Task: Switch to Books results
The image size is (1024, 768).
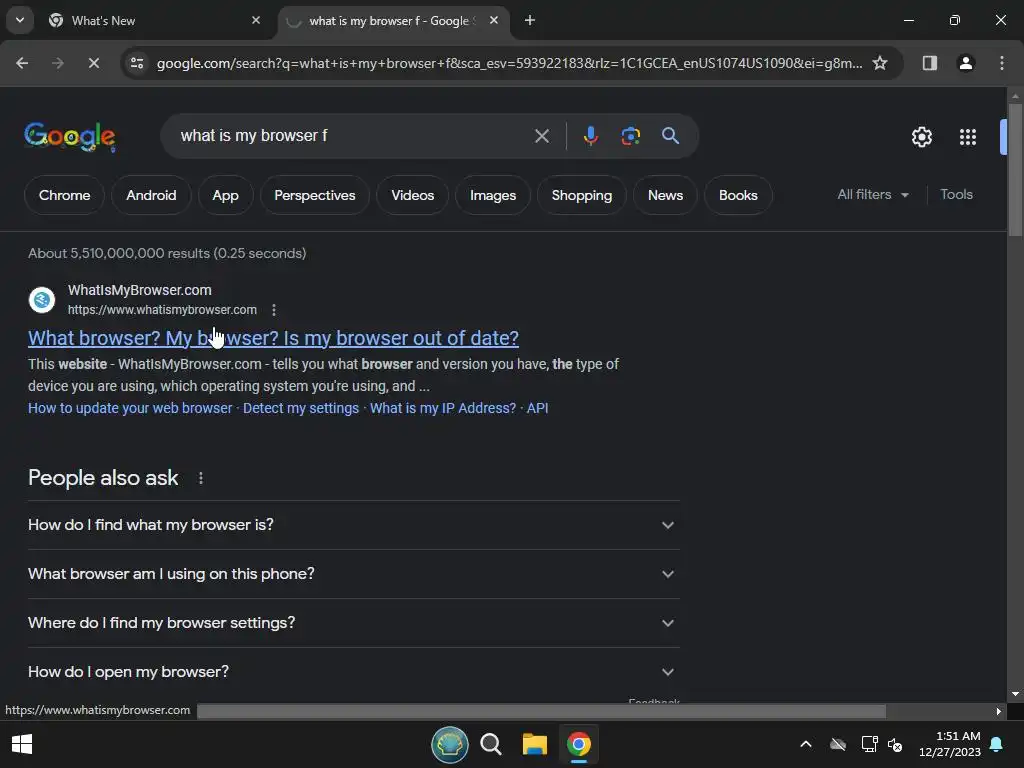Action: [x=738, y=195]
